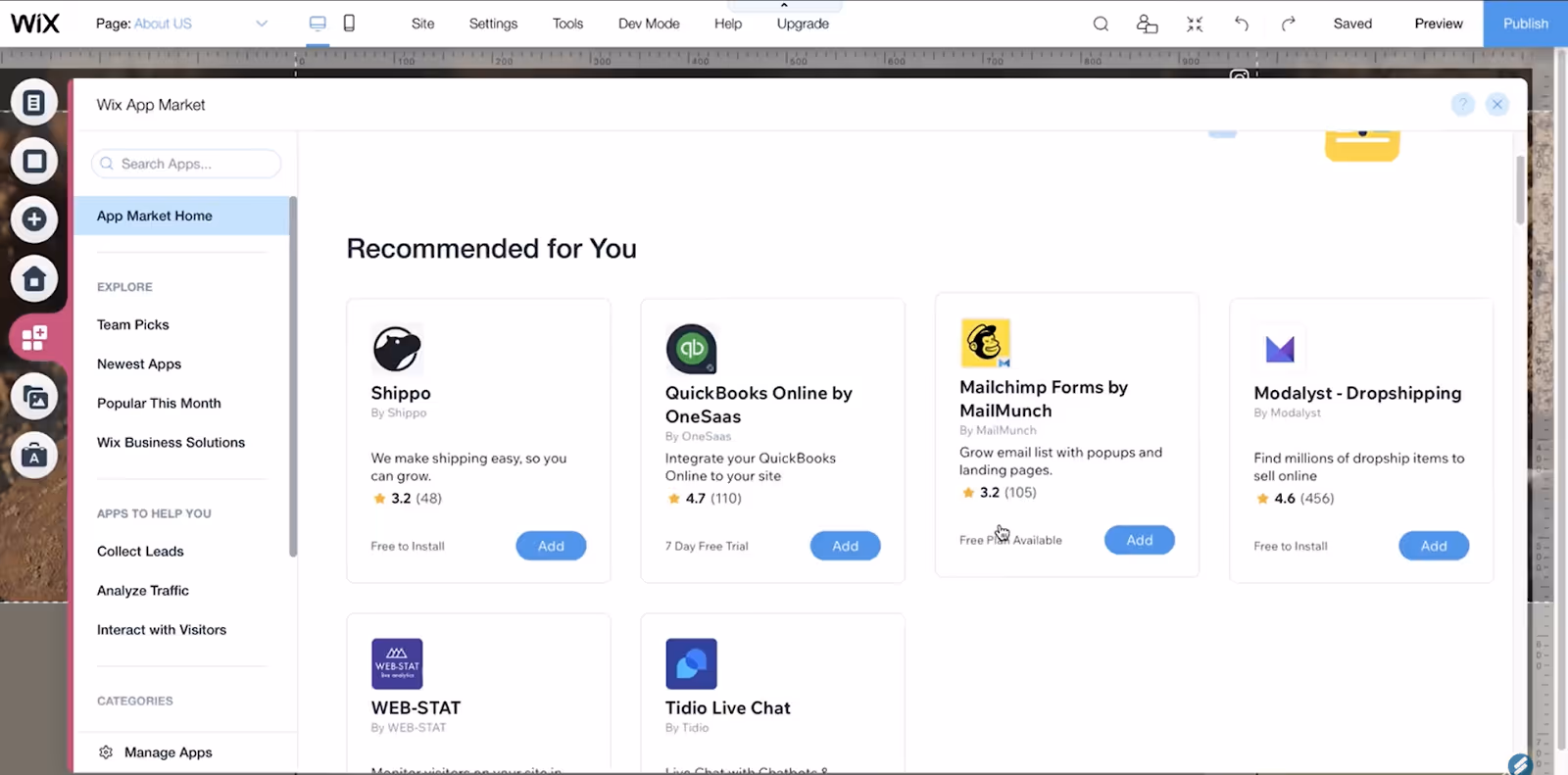
Task: Open the Settings menu
Action: point(493,24)
